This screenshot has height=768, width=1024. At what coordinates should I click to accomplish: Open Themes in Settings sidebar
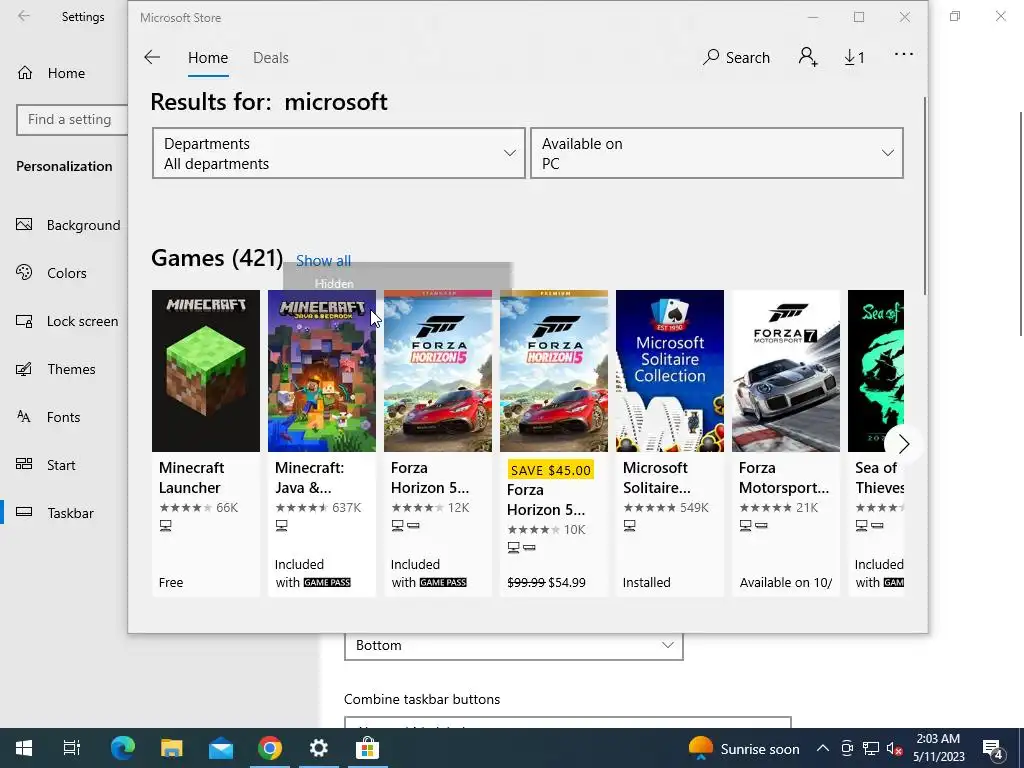[56, 369]
